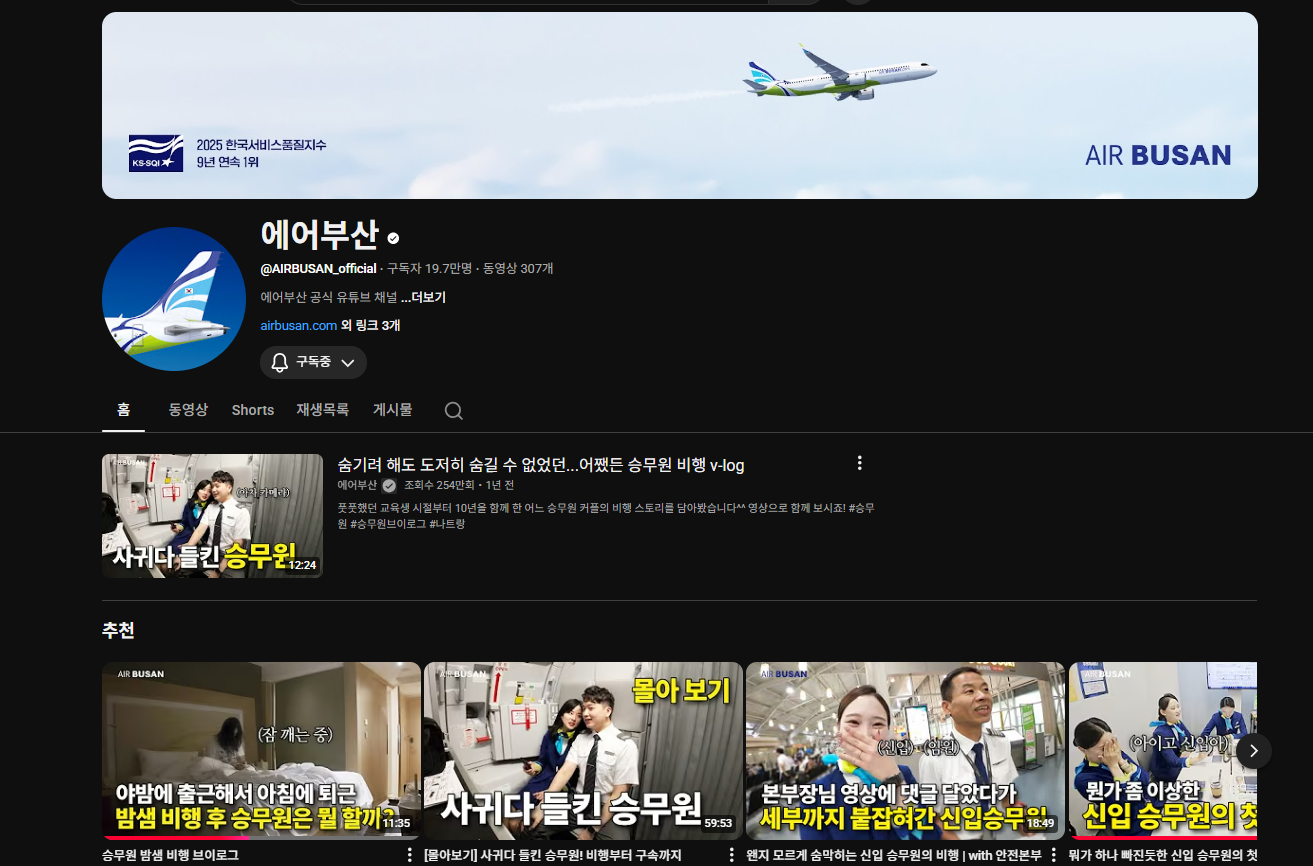Play the 59:53 몰아 보기 thumbnail
The height and width of the screenshot is (866, 1313).
click(583, 751)
